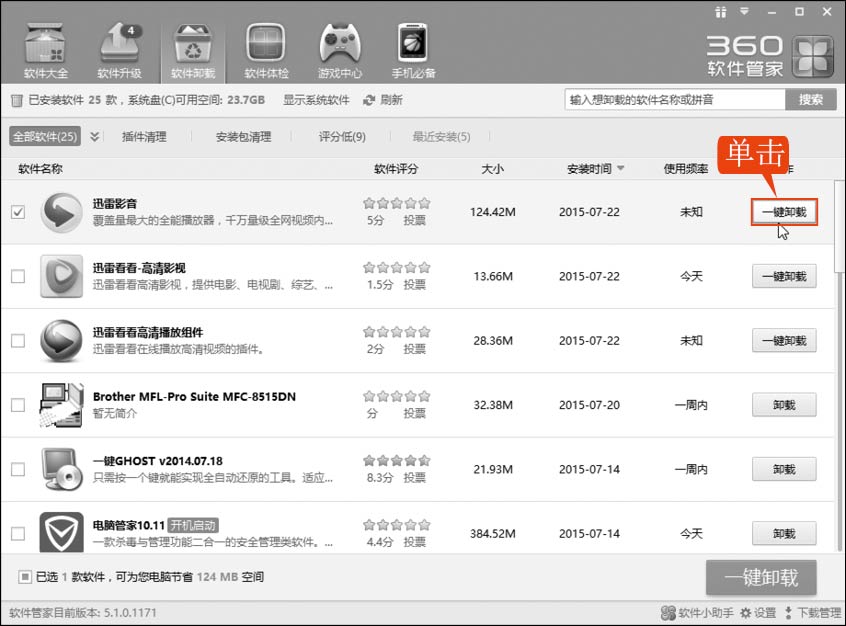Viewport: 846px width, 626px height.
Task: Click the rating stars for Brother MFL-Pro Suite
Action: [x=397, y=396]
